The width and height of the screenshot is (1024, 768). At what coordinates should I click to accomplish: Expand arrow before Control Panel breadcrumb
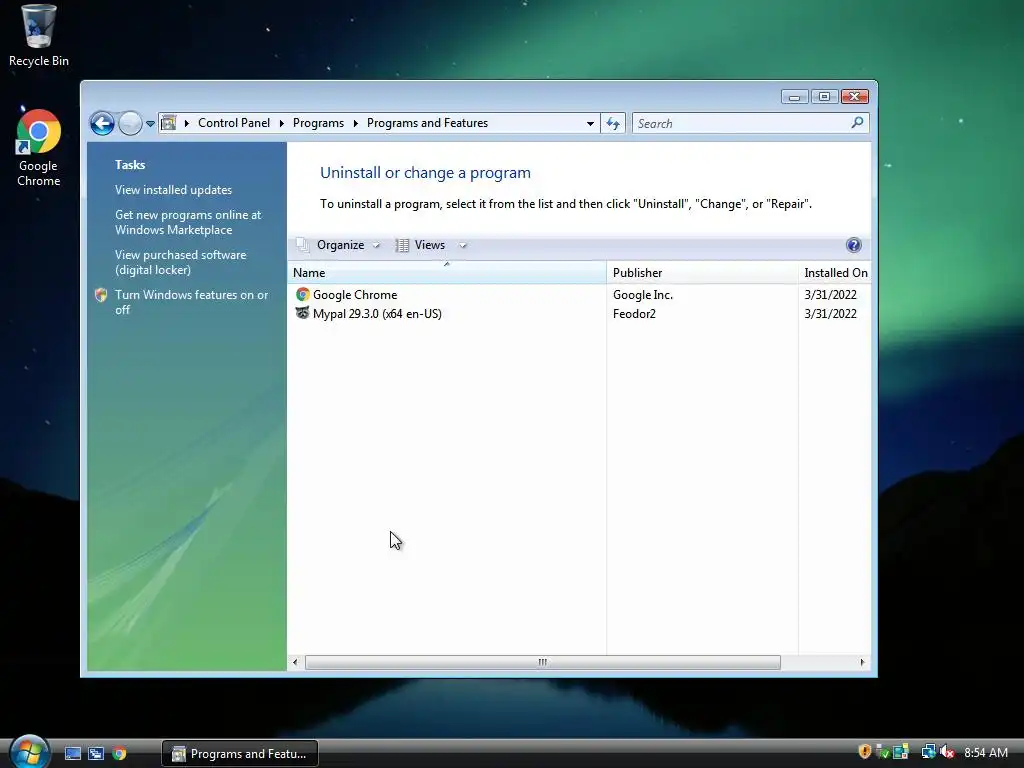pos(187,123)
